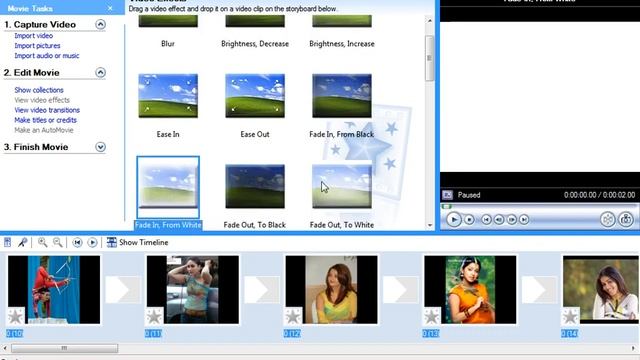Screen dimensions: 640x360
Task: Select the yellow-top woman clip
Action: click(331, 290)
